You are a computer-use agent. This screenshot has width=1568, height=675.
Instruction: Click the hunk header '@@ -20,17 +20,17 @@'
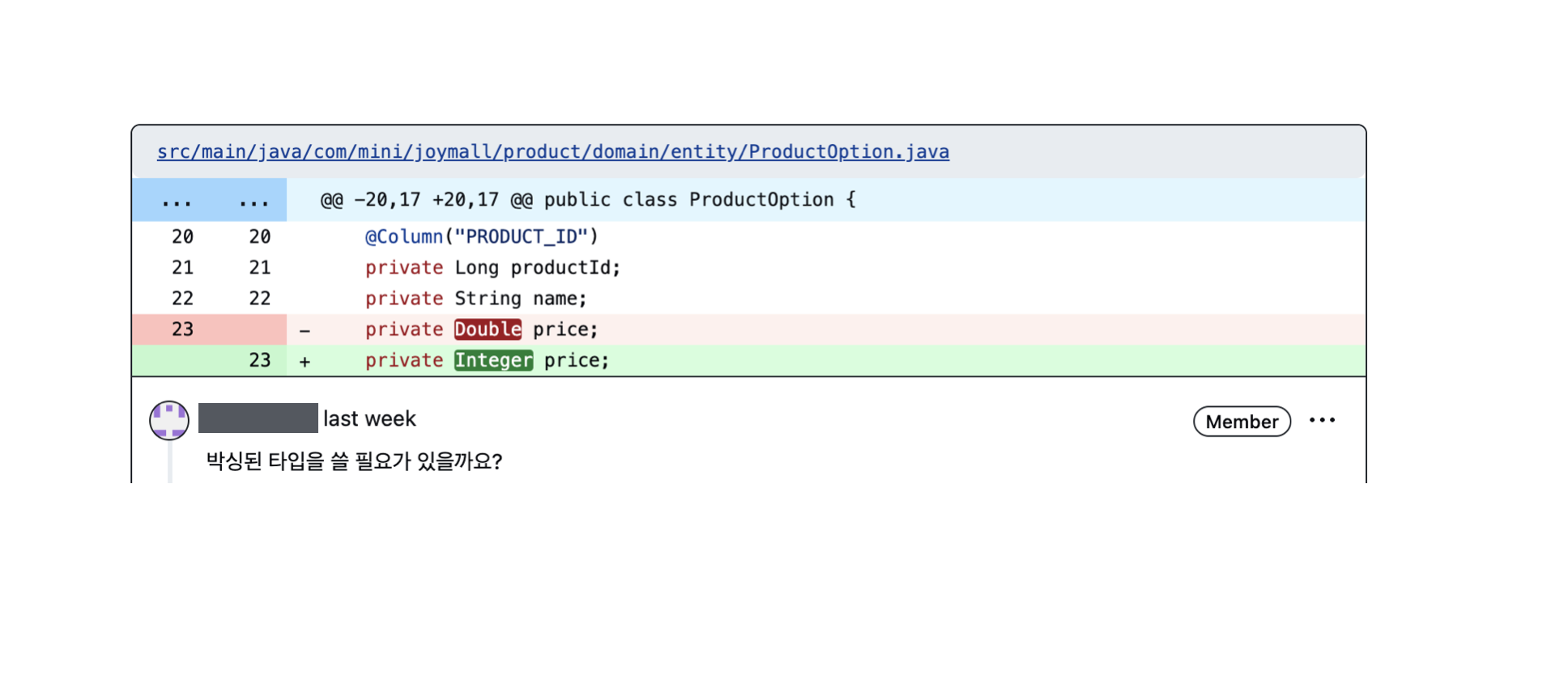(426, 200)
